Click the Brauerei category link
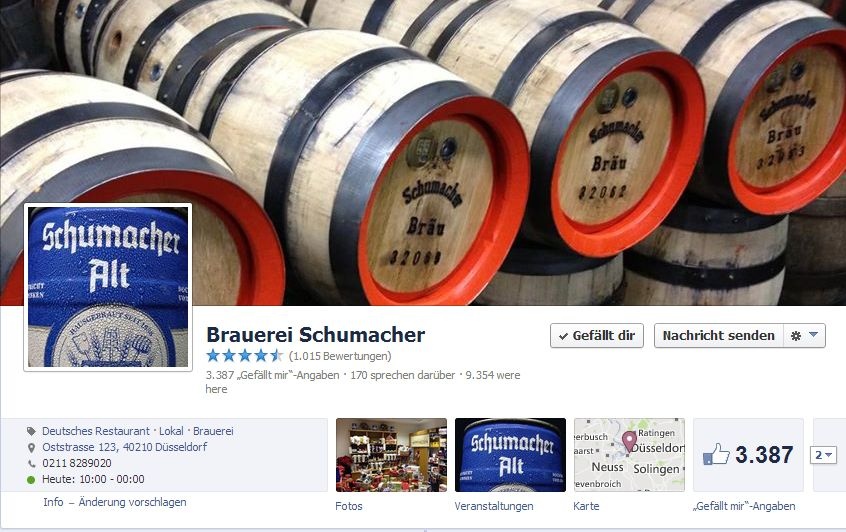846x532 pixels. pyautogui.click(x=213, y=431)
